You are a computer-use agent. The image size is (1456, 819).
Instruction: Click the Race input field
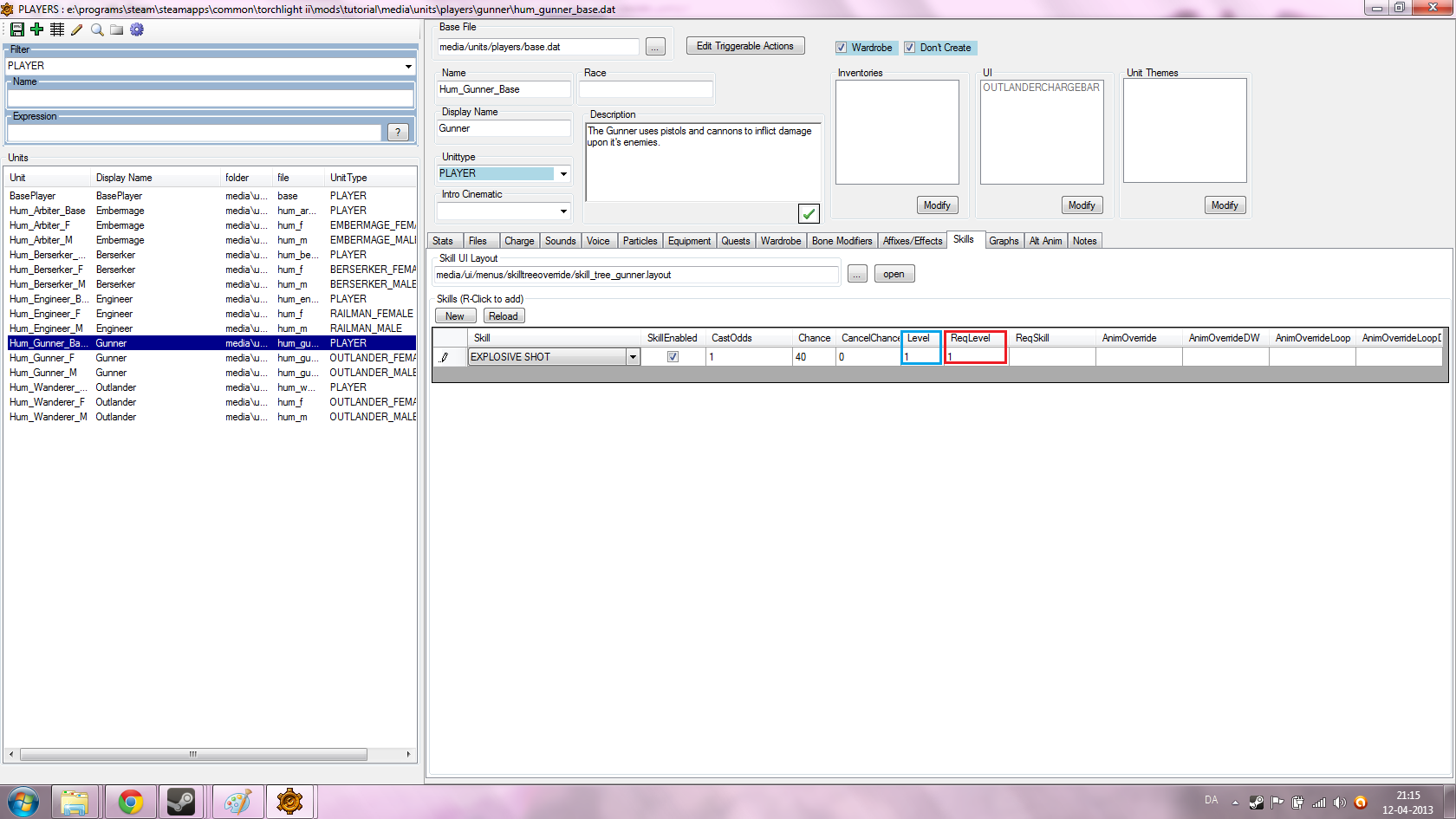[646, 89]
